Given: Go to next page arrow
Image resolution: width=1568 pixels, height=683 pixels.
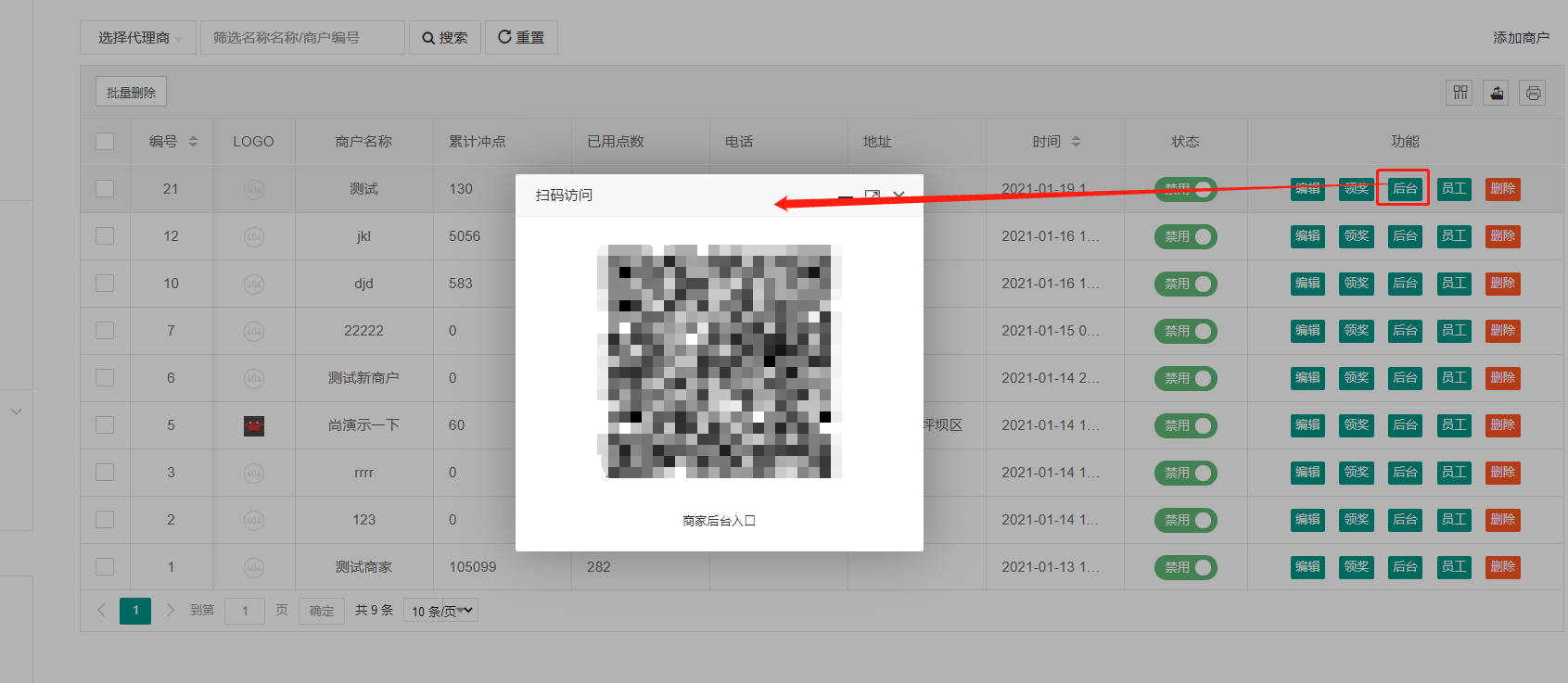Looking at the screenshot, I should click(x=171, y=610).
